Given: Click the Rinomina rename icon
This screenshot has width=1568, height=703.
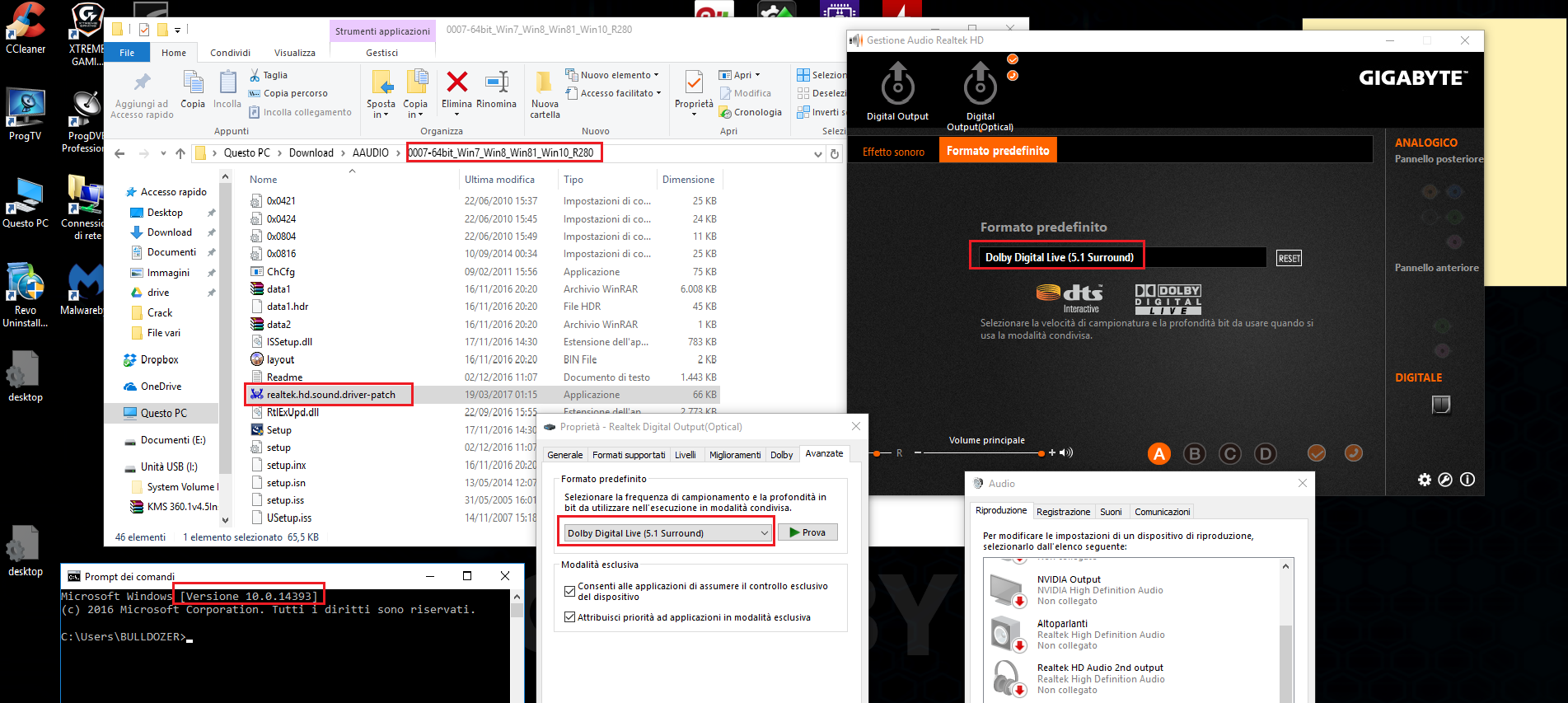Looking at the screenshot, I should pyautogui.click(x=496, y=82).
